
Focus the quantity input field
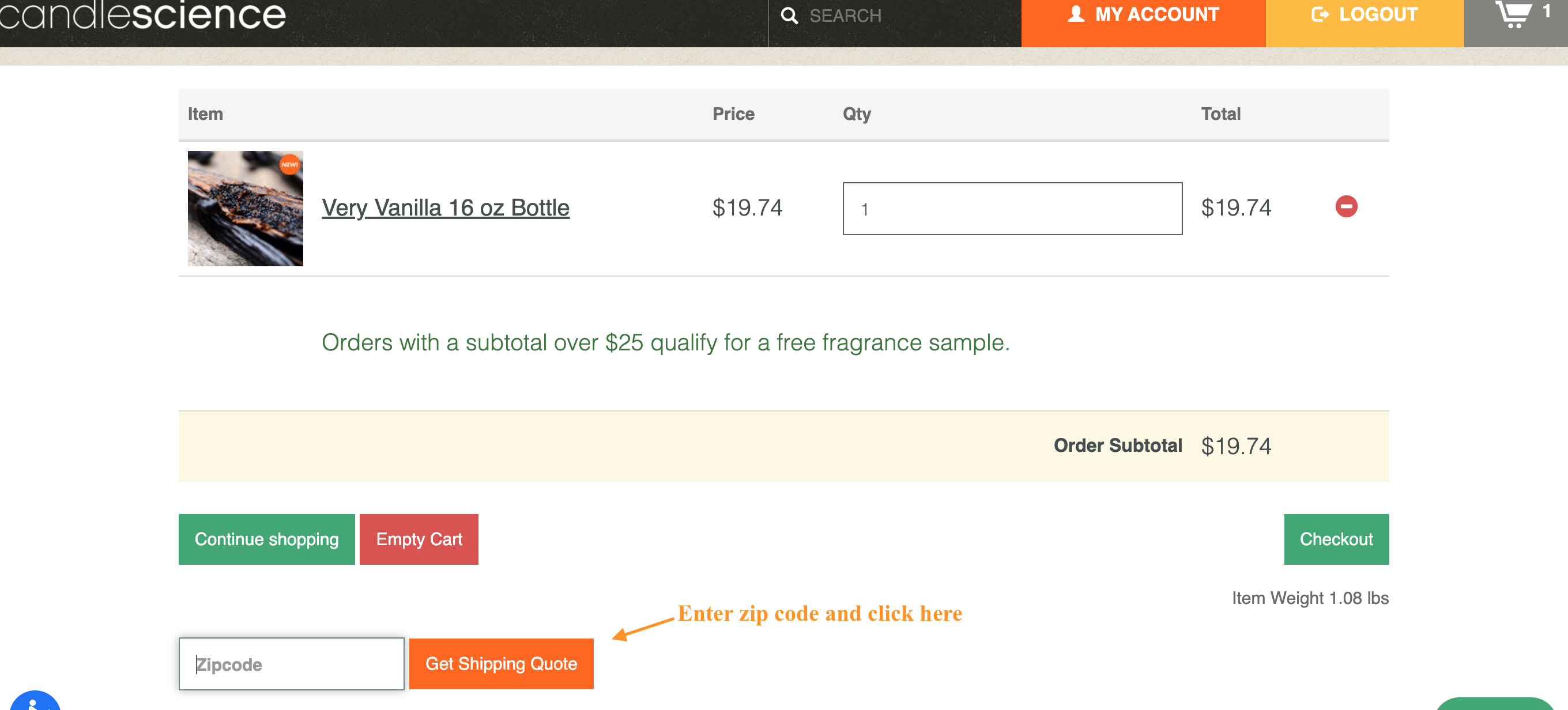click(1012, 208)
